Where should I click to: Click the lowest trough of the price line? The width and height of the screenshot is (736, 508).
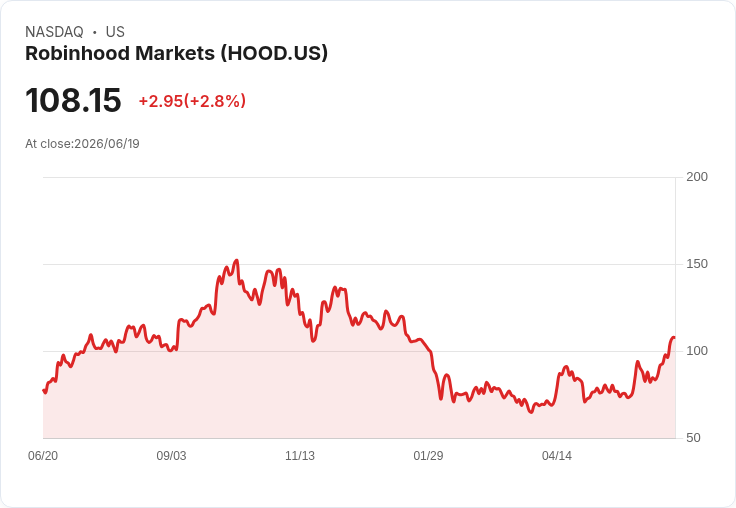(x=531, y=412)
